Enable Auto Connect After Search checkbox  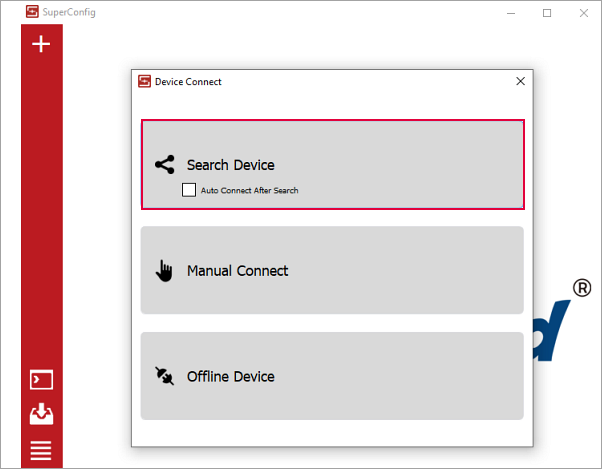[x=188, y=190]
